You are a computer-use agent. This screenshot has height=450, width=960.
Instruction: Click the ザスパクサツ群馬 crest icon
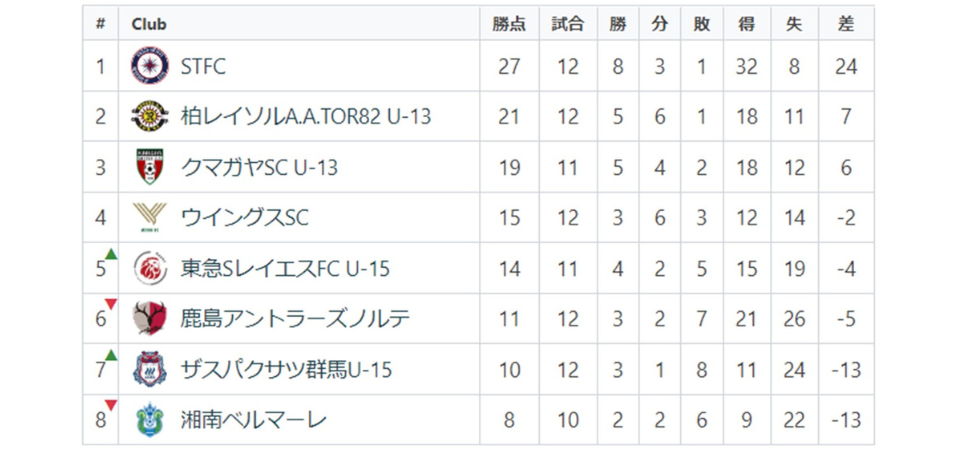pos(150,370)
